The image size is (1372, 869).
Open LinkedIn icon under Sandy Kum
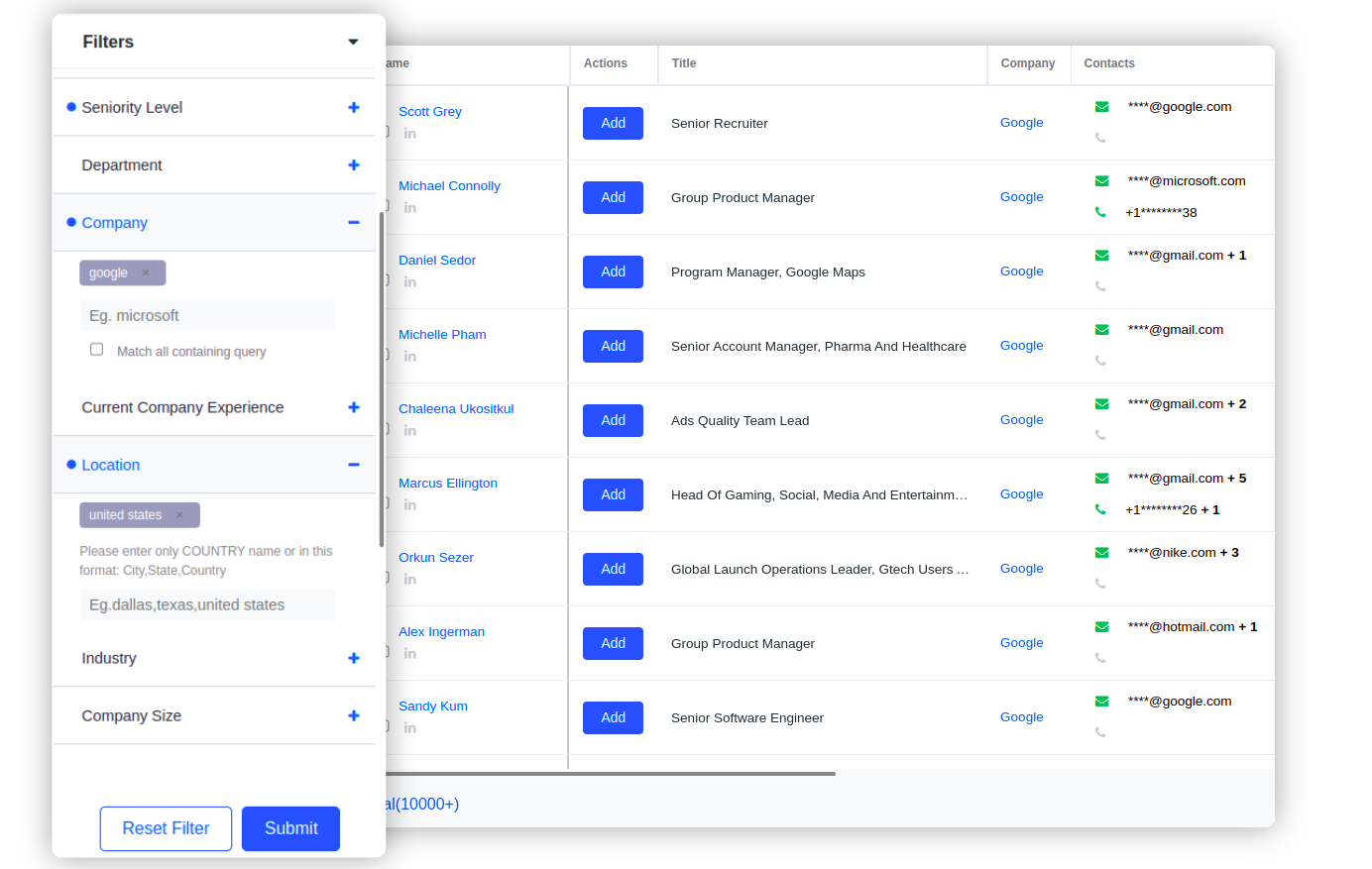point(409,727)
